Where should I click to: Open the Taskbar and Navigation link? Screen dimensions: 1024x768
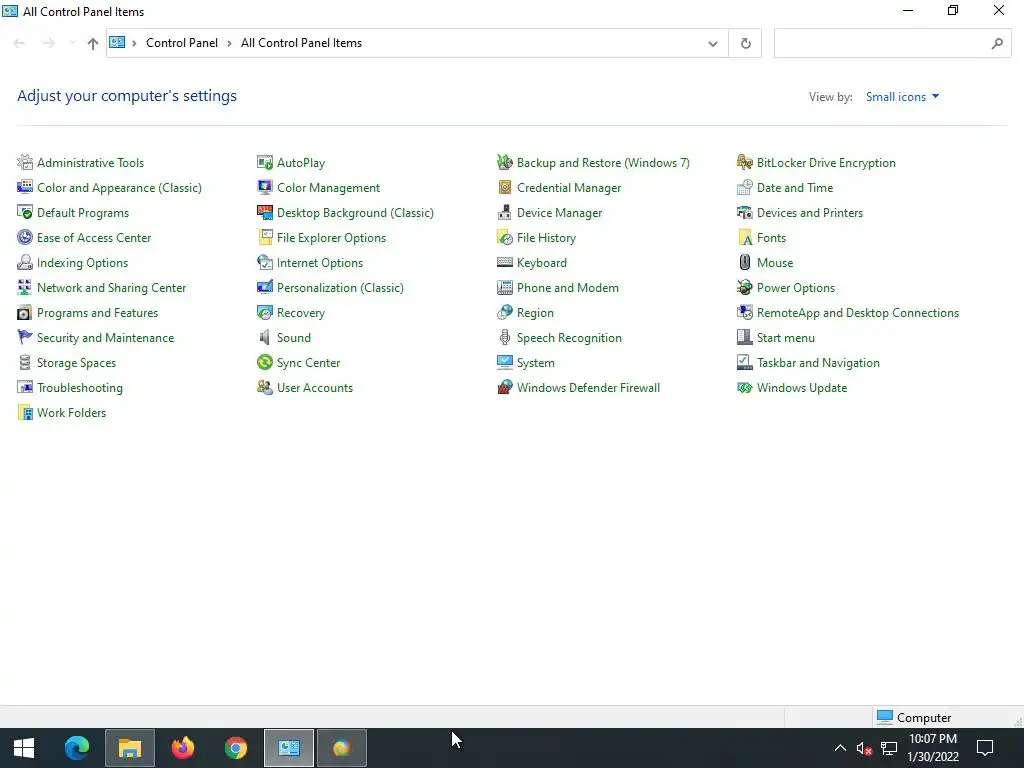tap(818, 362)
